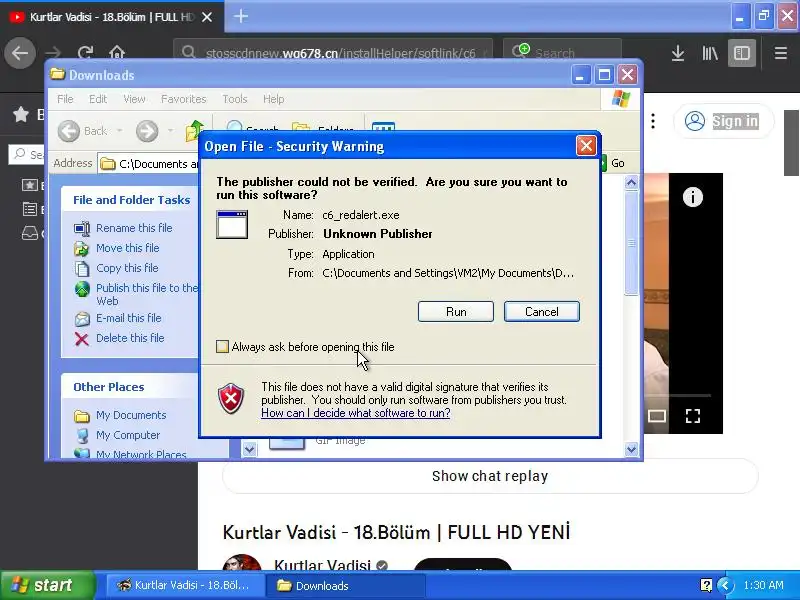Click the system tray clock 1:30 AM
800x600 pixels.
(x=763, y=585)
